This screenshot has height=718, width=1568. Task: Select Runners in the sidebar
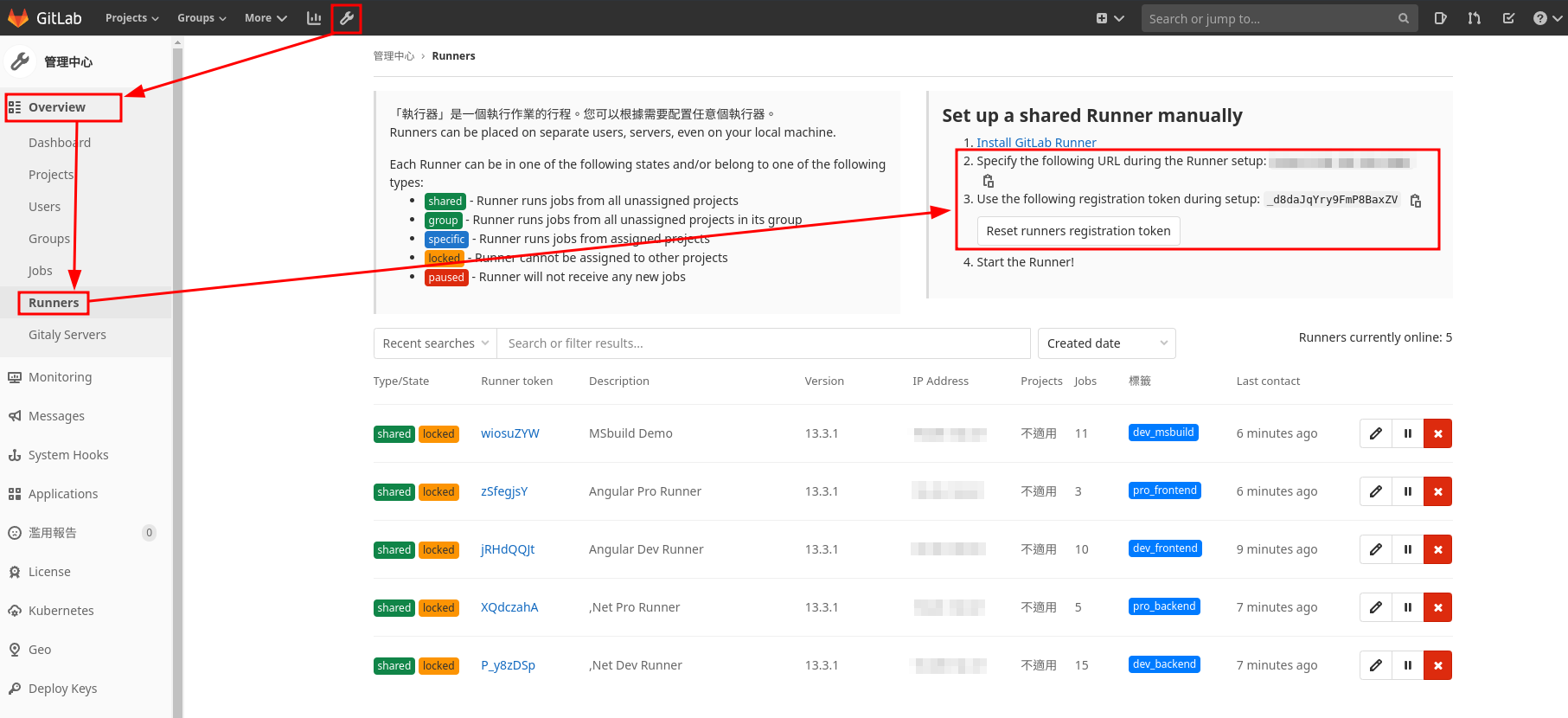tap(54, 303)
